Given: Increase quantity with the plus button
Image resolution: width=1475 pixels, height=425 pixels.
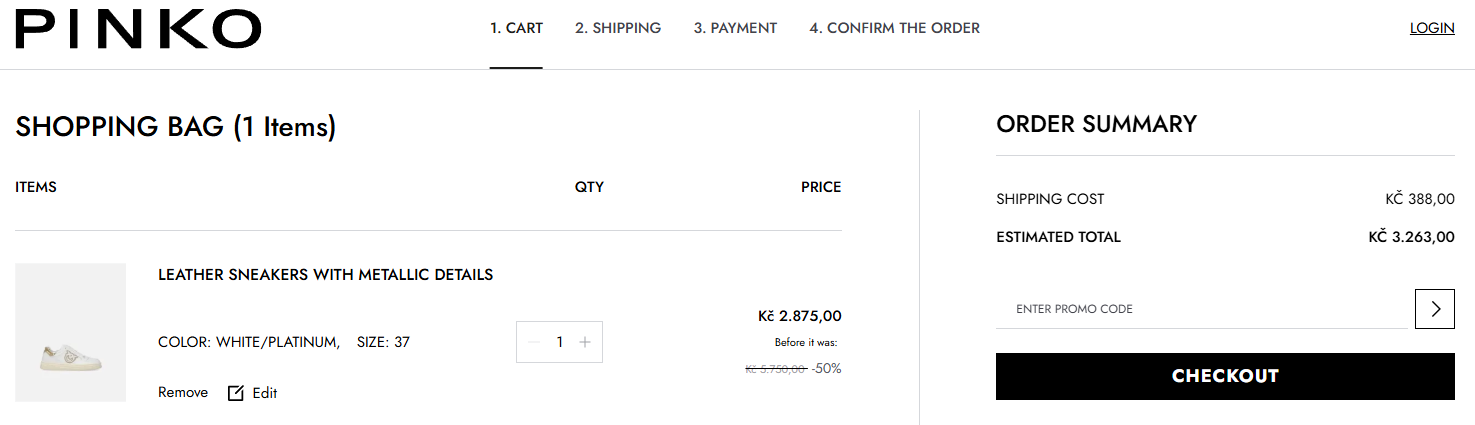Looking at the screenshot, I should click(585, 342).
